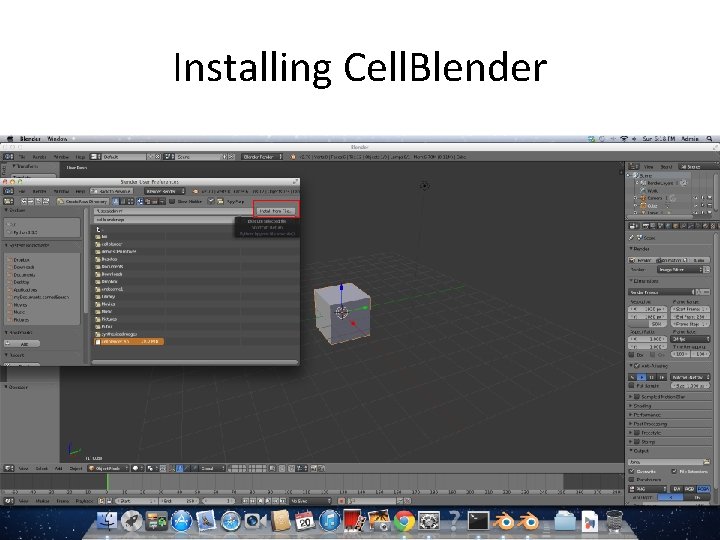Click Add bookmark button in sidebar
The image size is (720, 540).
22,343
